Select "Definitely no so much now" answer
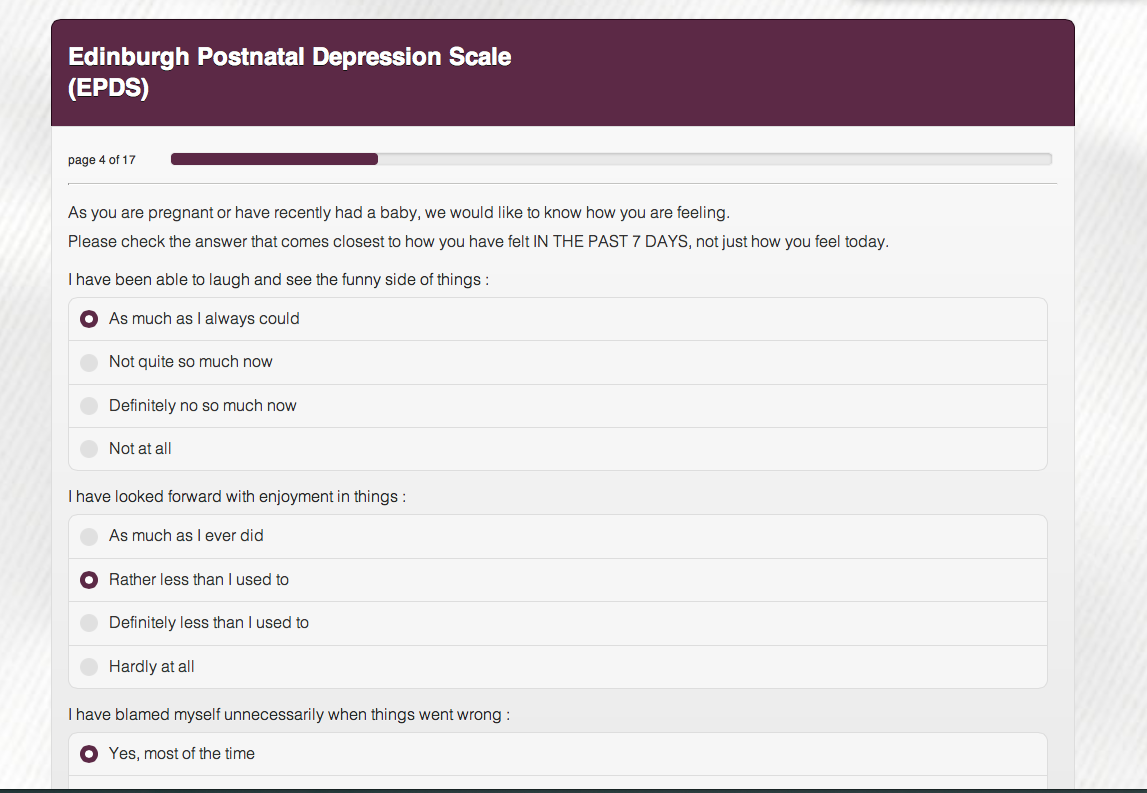This screenshot has height=793, width=1147. click(89, 406)
